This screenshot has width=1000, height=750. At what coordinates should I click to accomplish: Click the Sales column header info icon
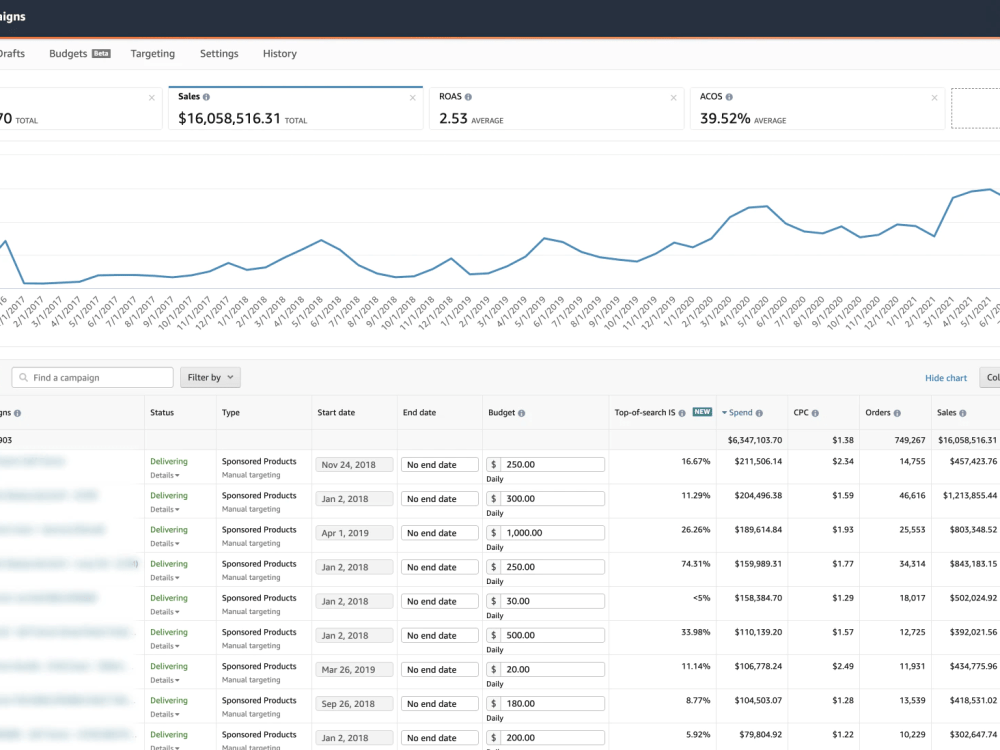click(x=963, y=413)
